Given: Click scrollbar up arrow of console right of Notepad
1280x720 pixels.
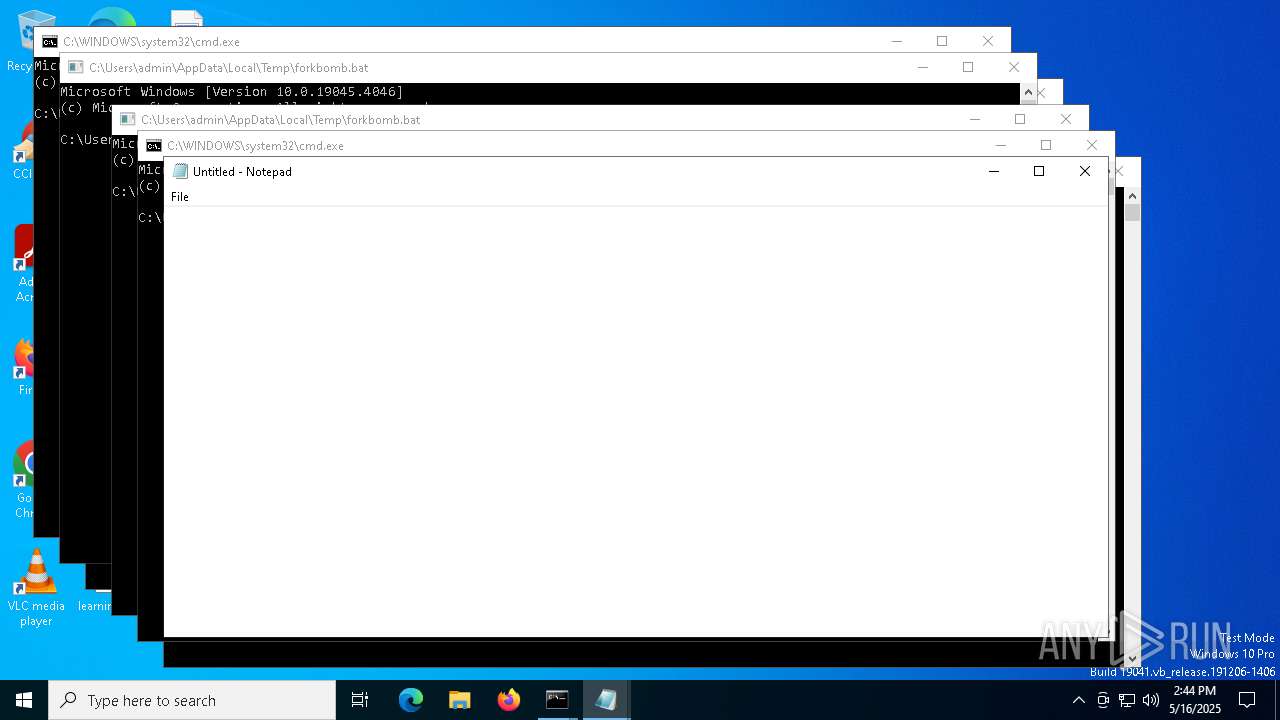Looking at the screenshot, I should [1132, 195].
